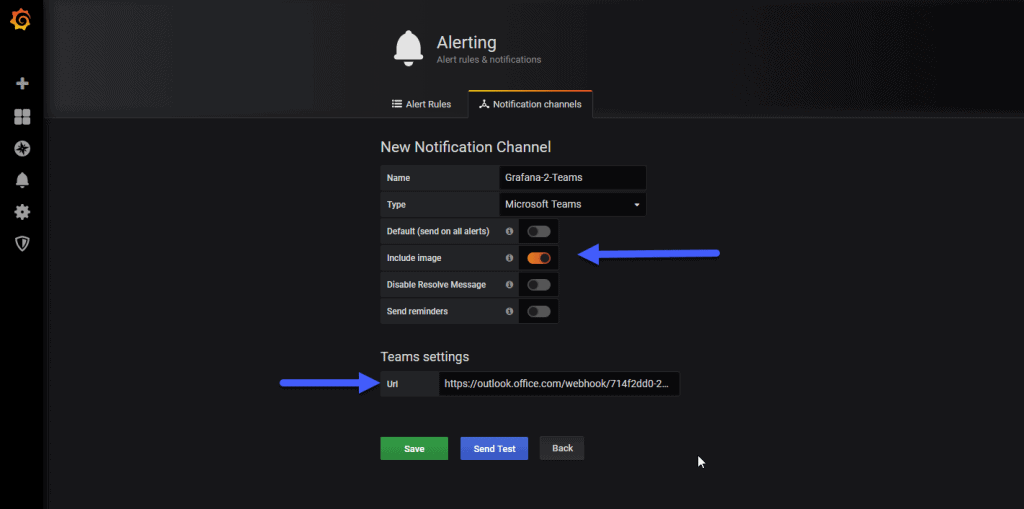Open the Type dropdown showing Microsoft Teams

[x=573, y=205]
